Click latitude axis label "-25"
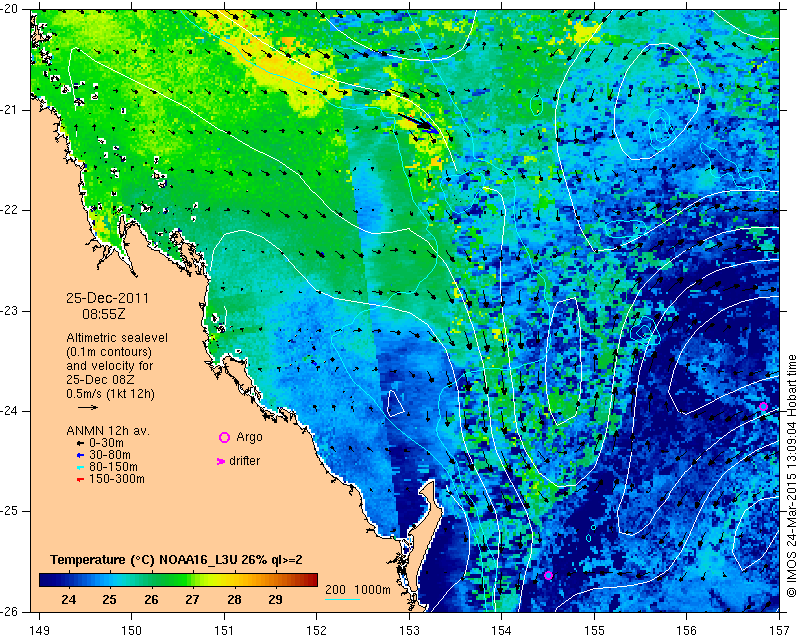 pyautogui.click(x=10, y=512)
